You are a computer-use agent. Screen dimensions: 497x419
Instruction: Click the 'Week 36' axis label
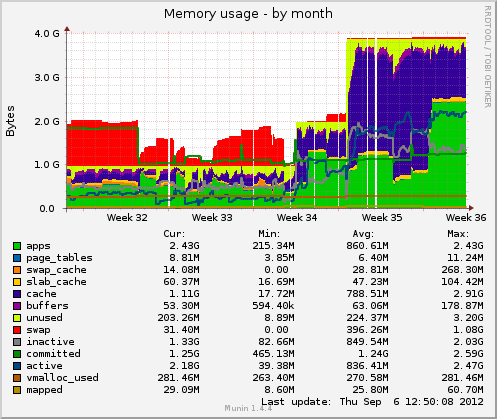pos(466,218)
